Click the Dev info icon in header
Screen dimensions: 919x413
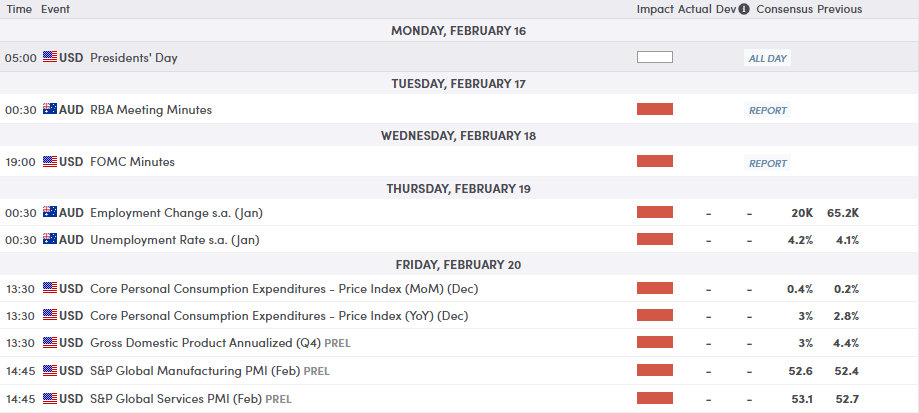pyautogui.click(x=743, y=9)
